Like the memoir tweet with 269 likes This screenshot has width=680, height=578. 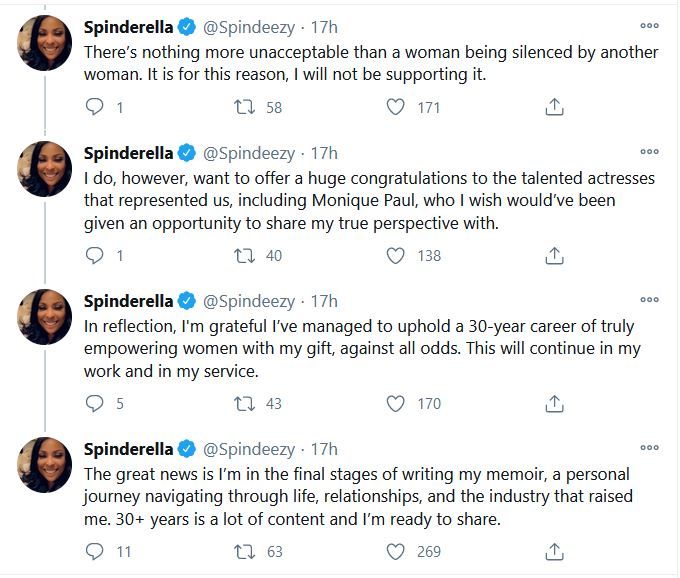[x=395, y=552]
